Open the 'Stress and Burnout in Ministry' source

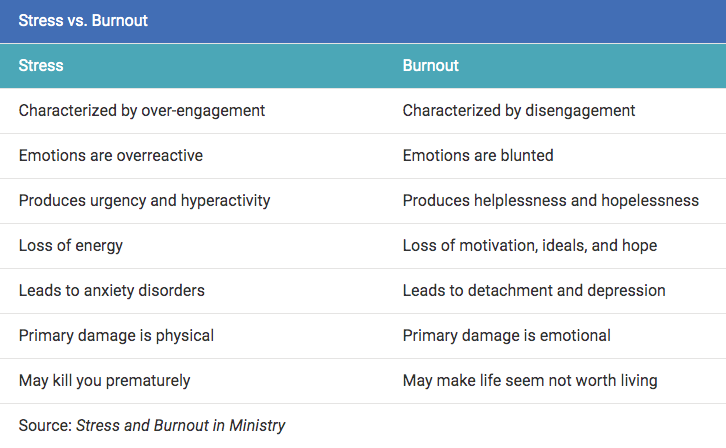pos(181,425)
